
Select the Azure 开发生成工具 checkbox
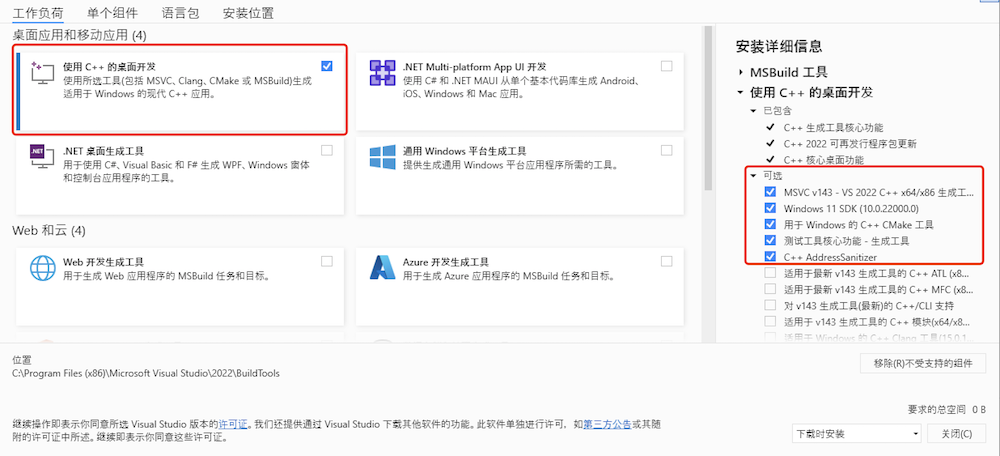pyautogui.click(x=666, y=261)
